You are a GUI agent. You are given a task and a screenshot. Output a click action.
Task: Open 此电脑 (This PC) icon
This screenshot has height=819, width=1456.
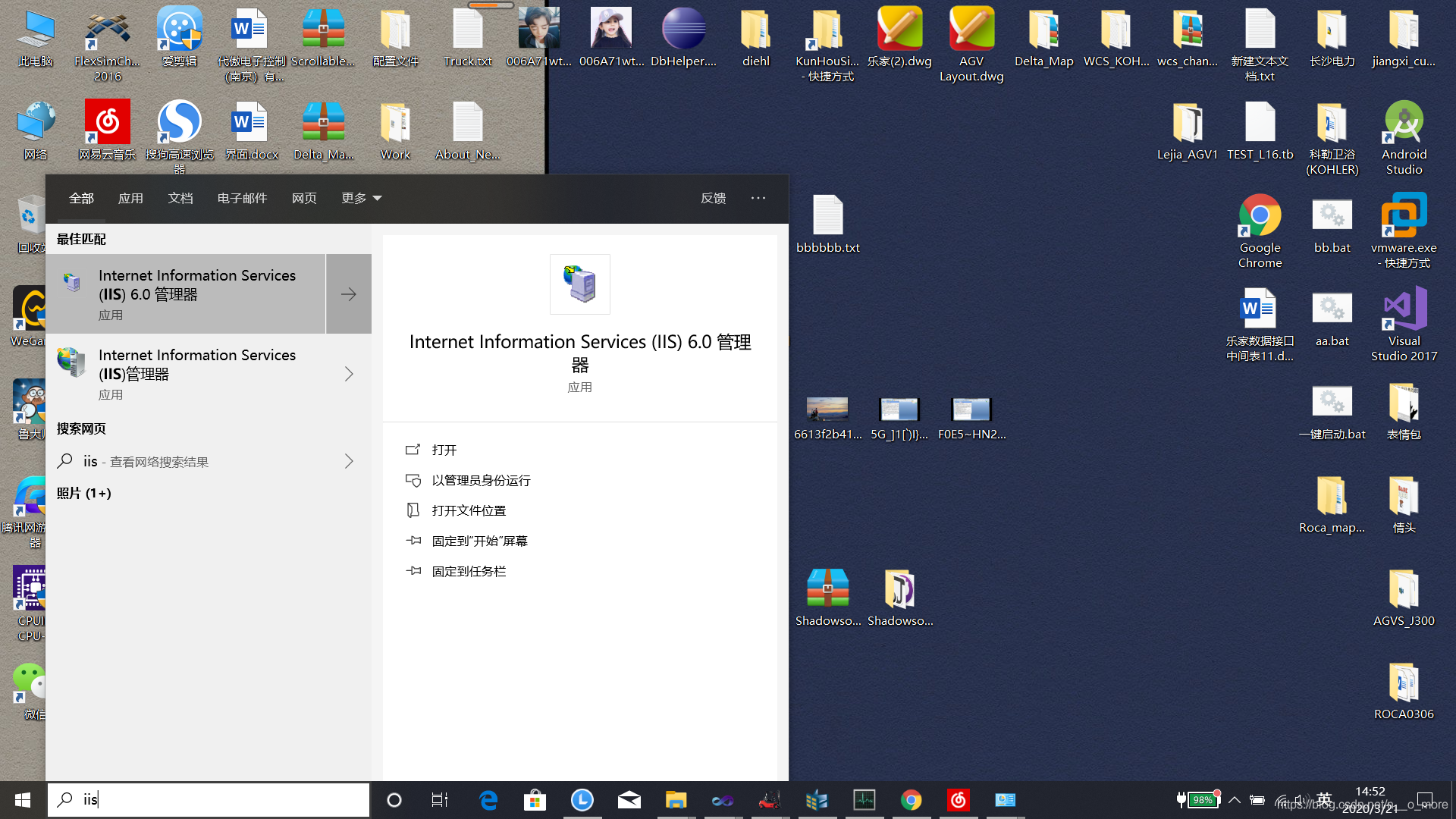pos(35,37)
